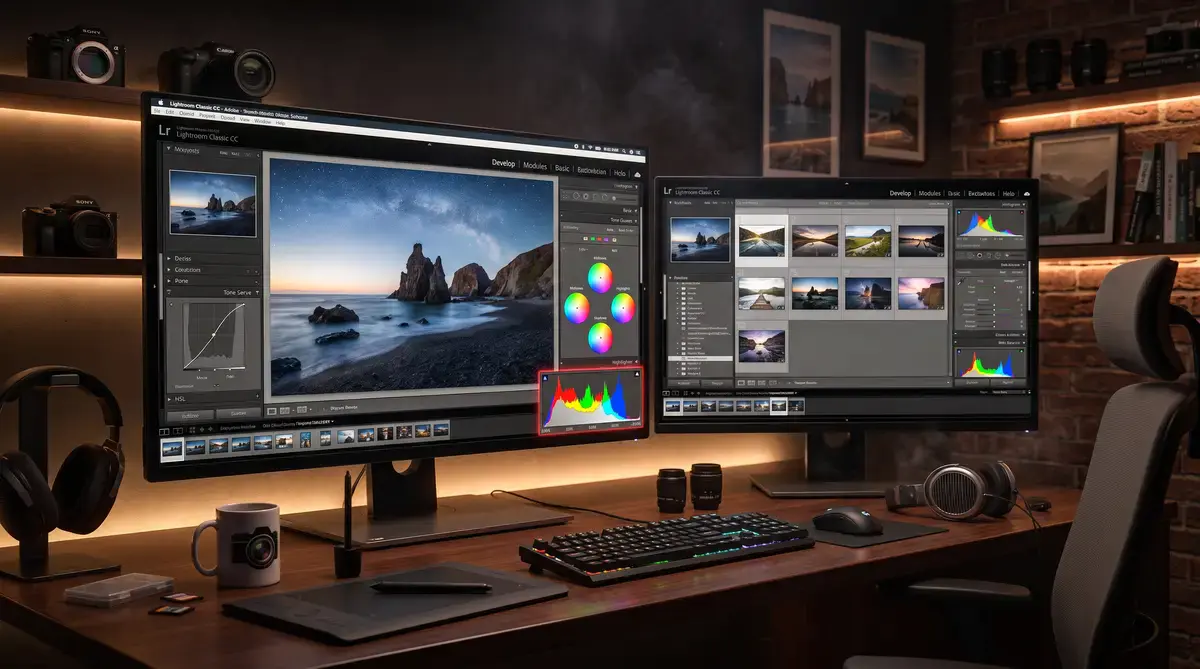This screenshot has height=669, width=1200.
Task: Select loupe view icon in right monitor's toolbar
Action: click(x=753, y=382)
